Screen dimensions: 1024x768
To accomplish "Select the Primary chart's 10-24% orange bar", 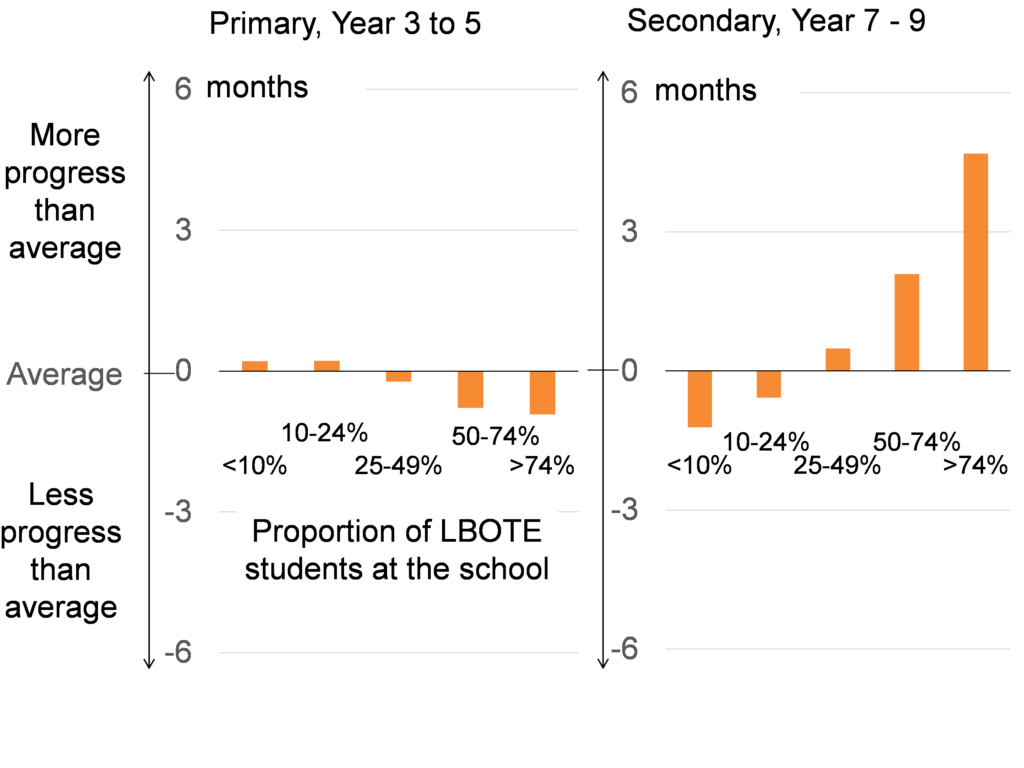I will [x=327, y=366].
